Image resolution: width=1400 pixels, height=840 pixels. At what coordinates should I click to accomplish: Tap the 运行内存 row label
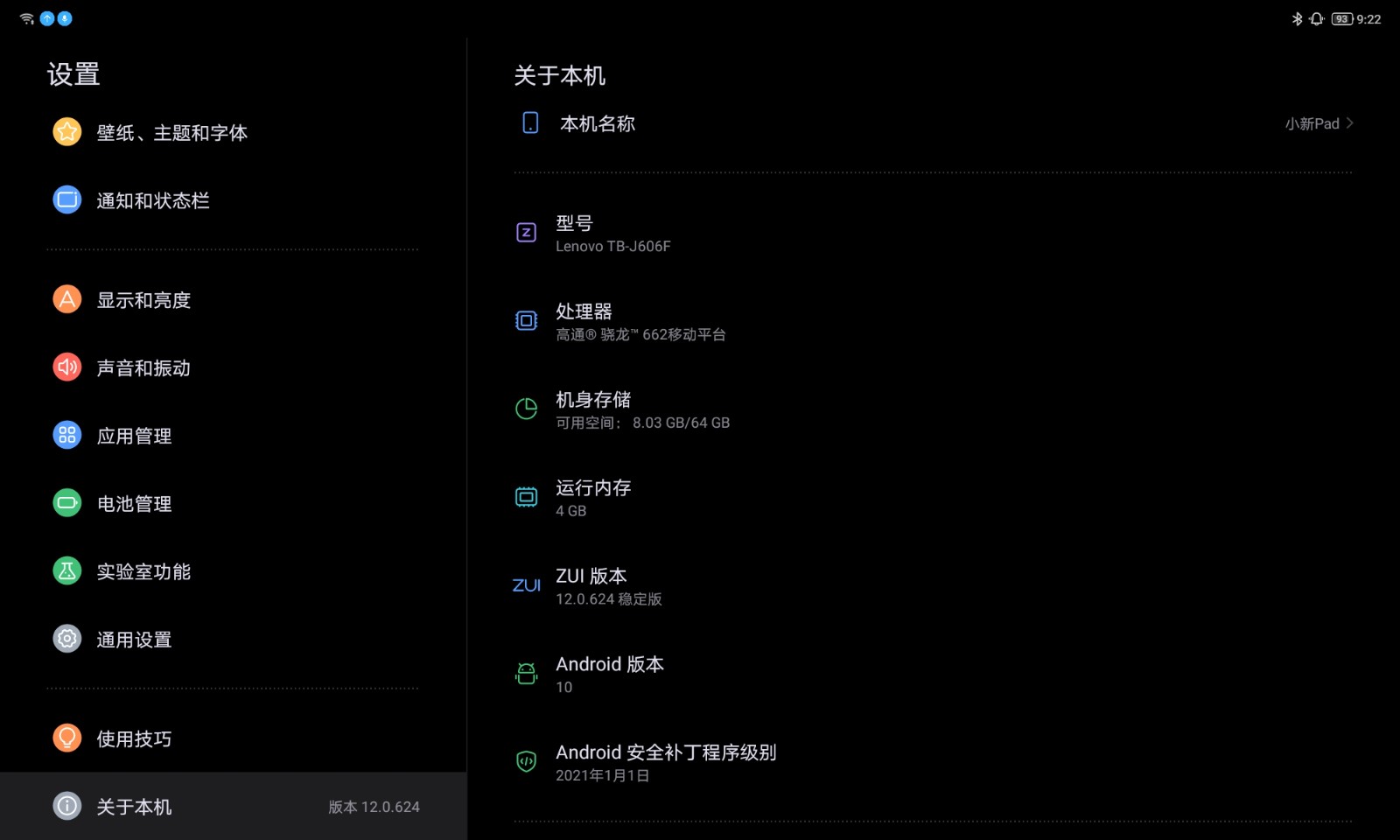593,487
